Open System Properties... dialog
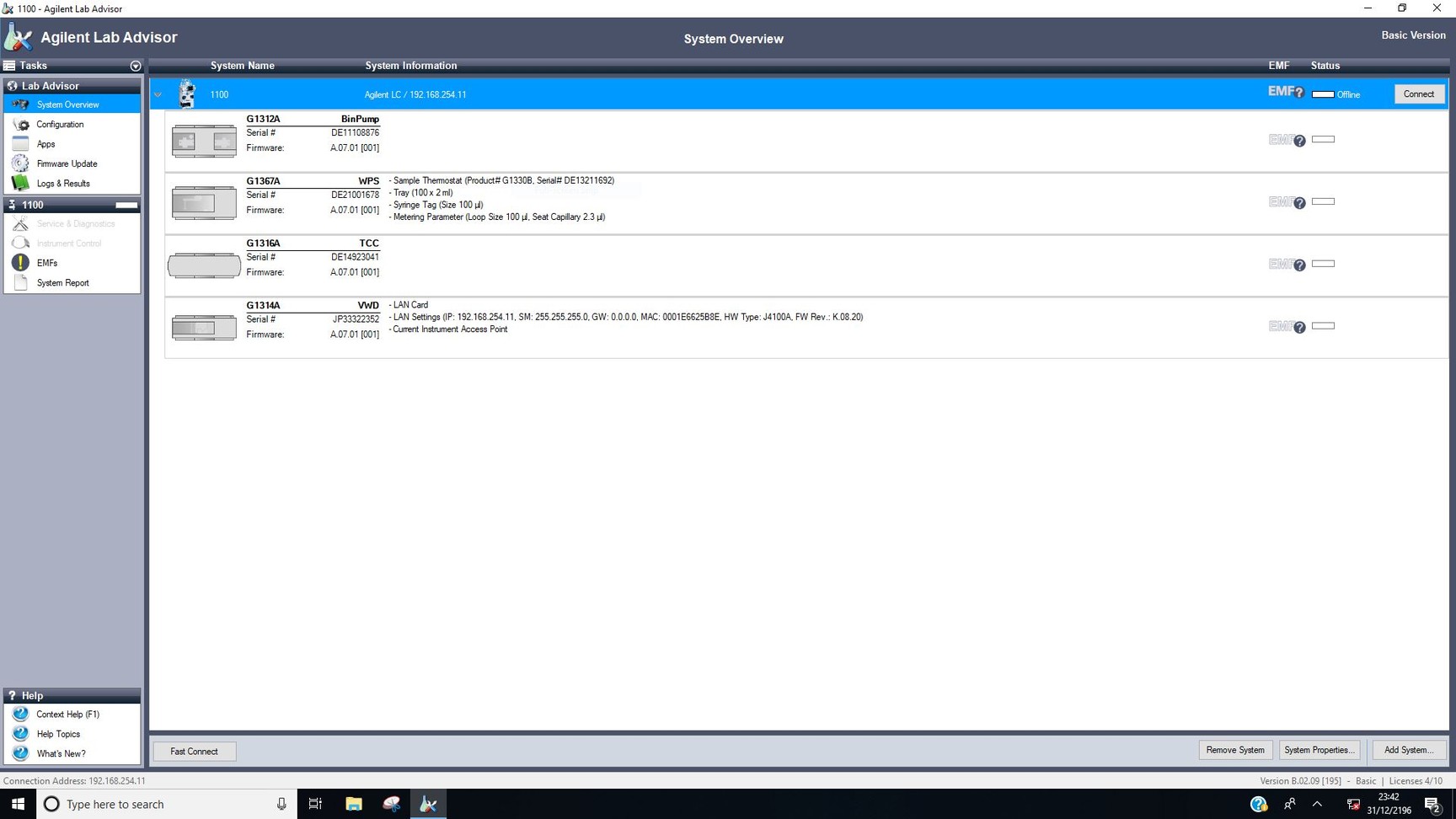Image resolution: width=1456 pixels, height=819 pixels. click(1319, 750)
